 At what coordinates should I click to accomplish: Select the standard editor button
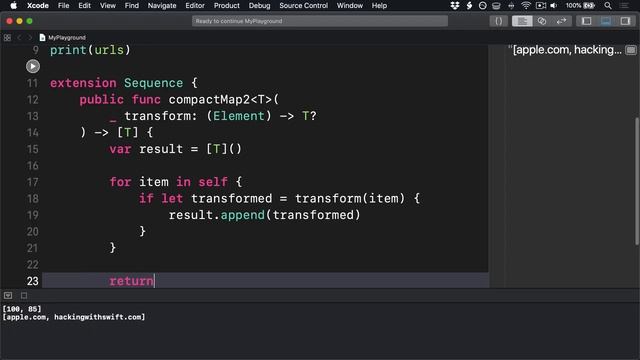click(522, 21)
